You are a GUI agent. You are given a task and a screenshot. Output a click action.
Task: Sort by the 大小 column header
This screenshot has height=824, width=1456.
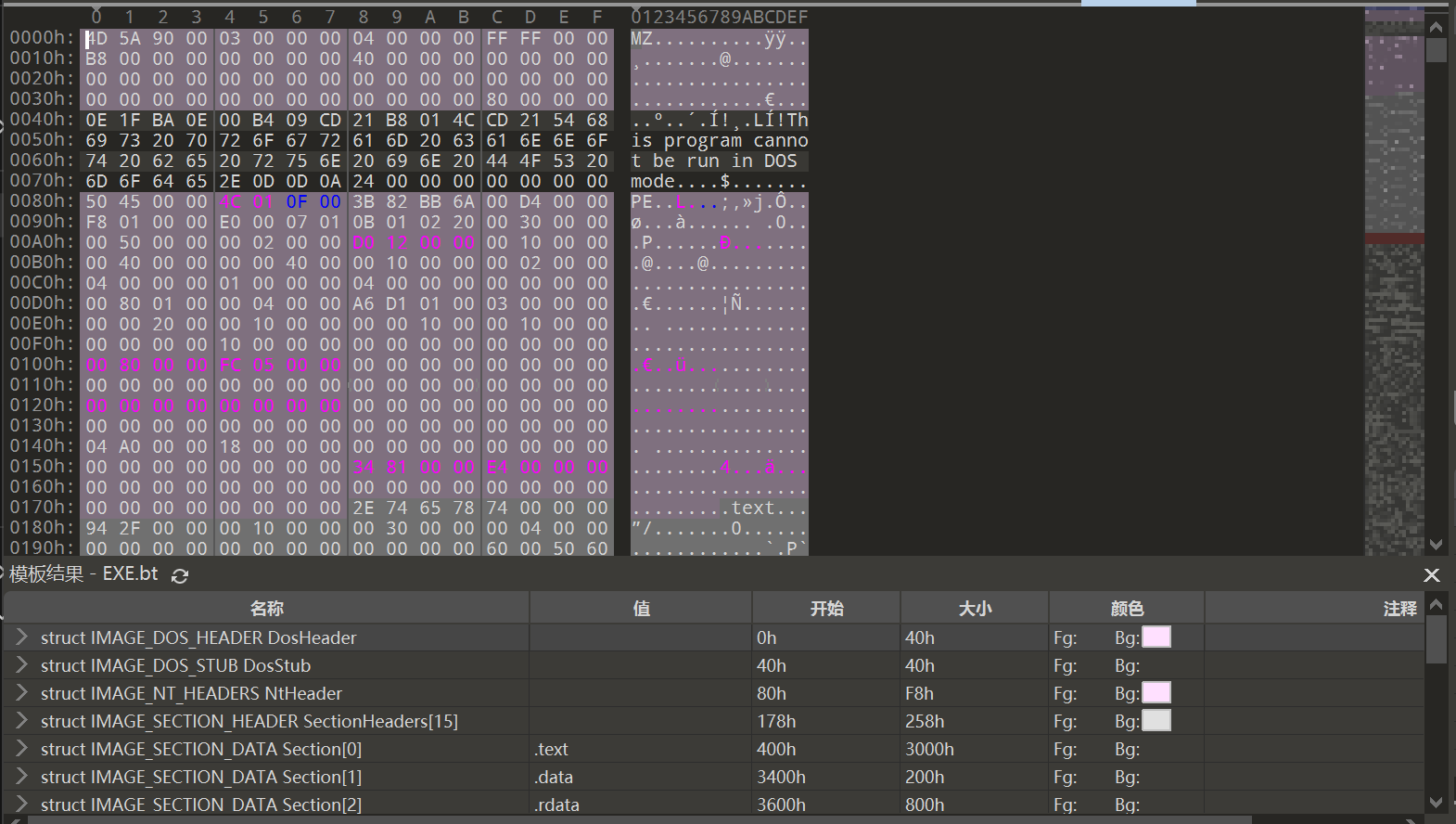(975, 609)
